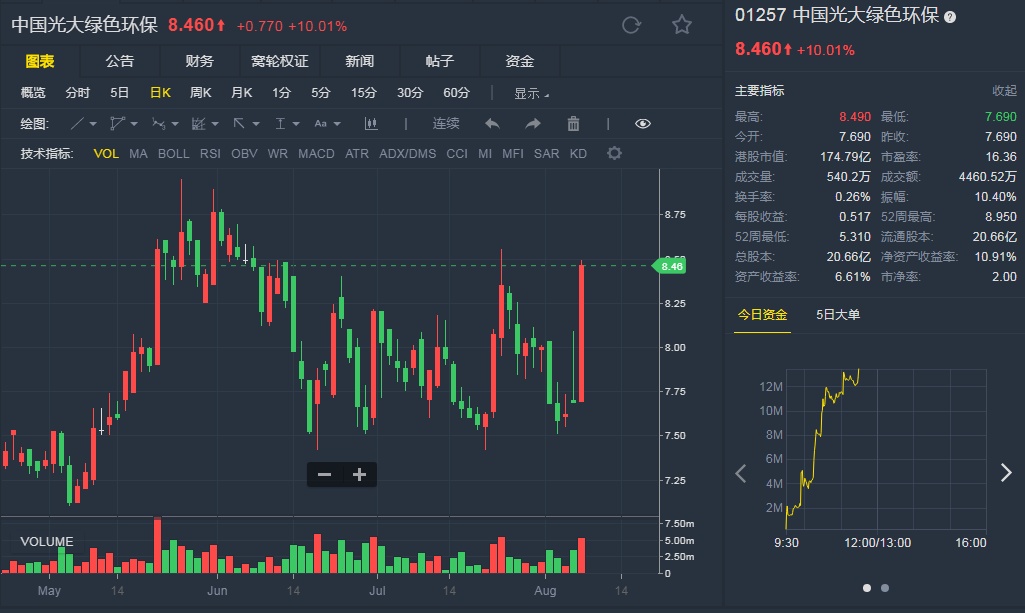
Task: Collapse main indicators with 收起
Action: coord(1004,91)
